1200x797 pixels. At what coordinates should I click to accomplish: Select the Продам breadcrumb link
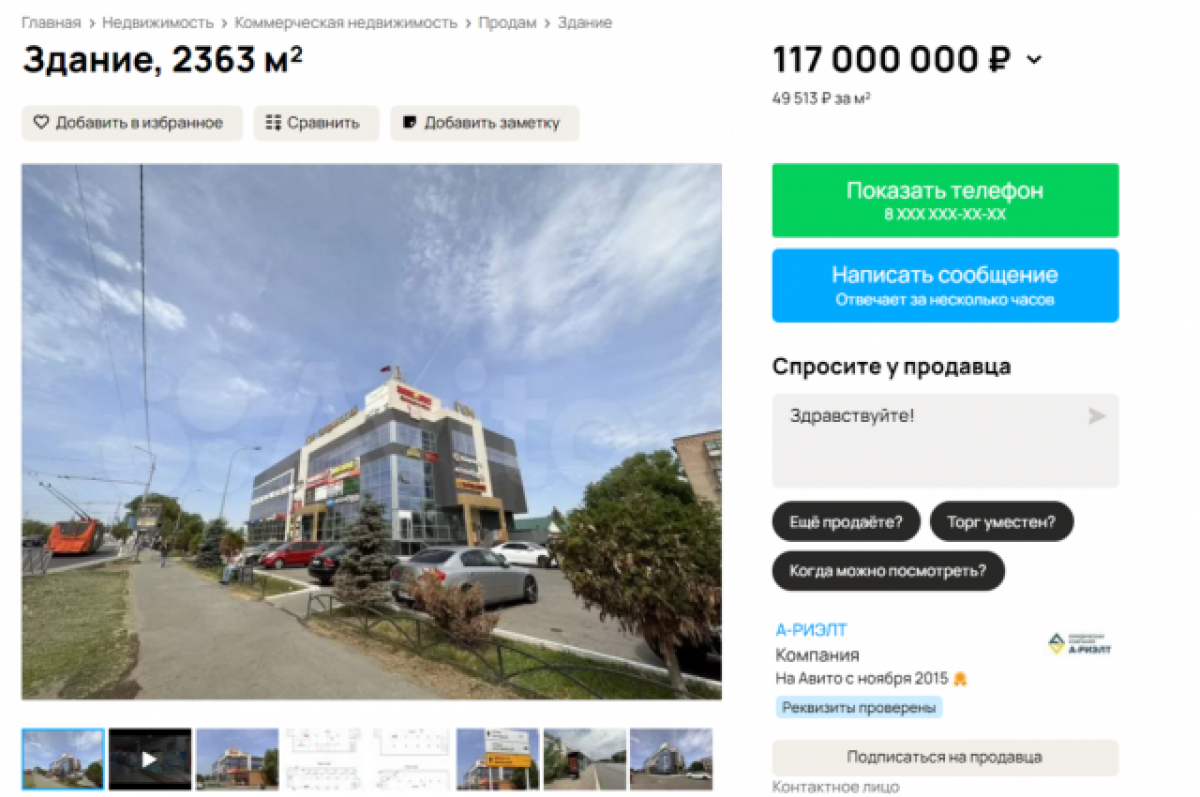click(x=507, y=22)
